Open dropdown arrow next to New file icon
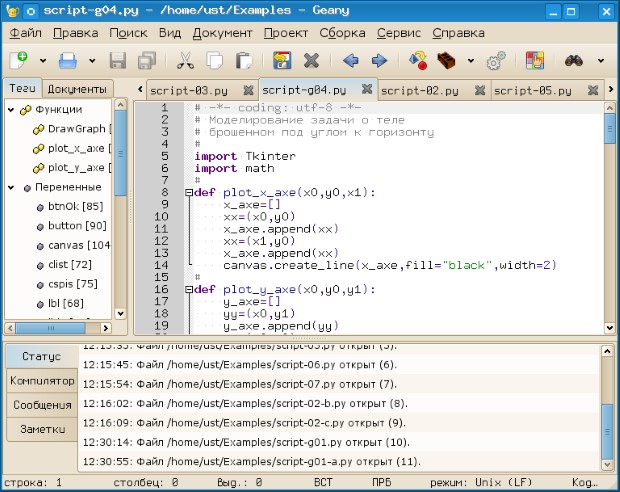 tap(42, 62)
